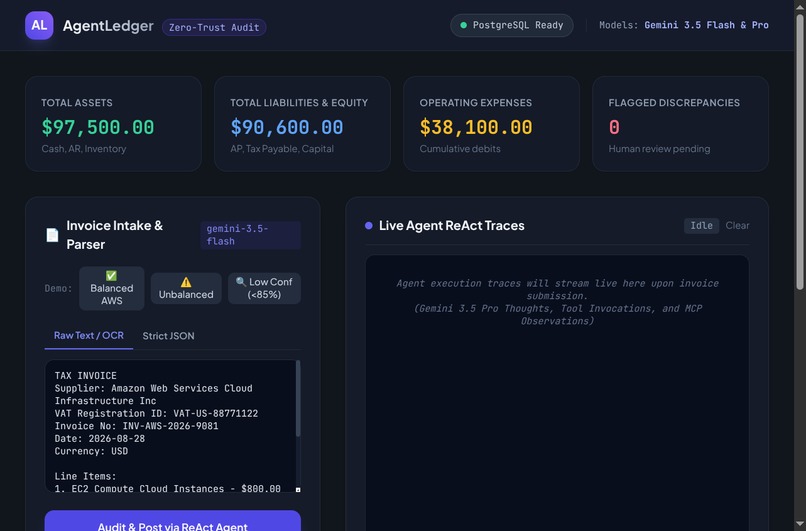806x531 pixels.
Task: Click the agent traces placeholder message
Action: [x=557, y=302]
